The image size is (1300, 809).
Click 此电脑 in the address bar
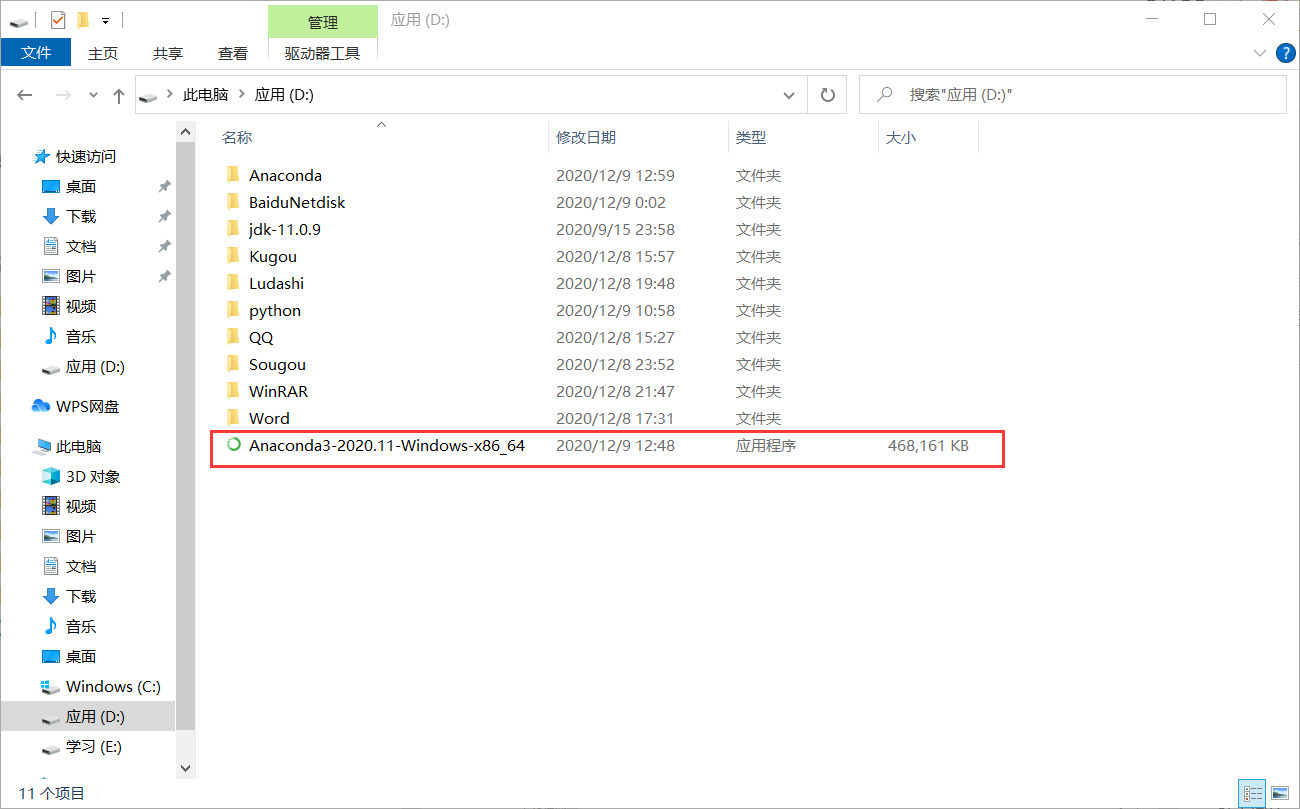(205, 95)
